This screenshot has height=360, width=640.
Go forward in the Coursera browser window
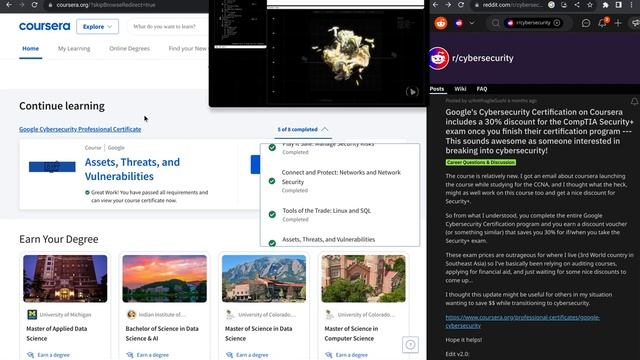click(x=22, y=5)
